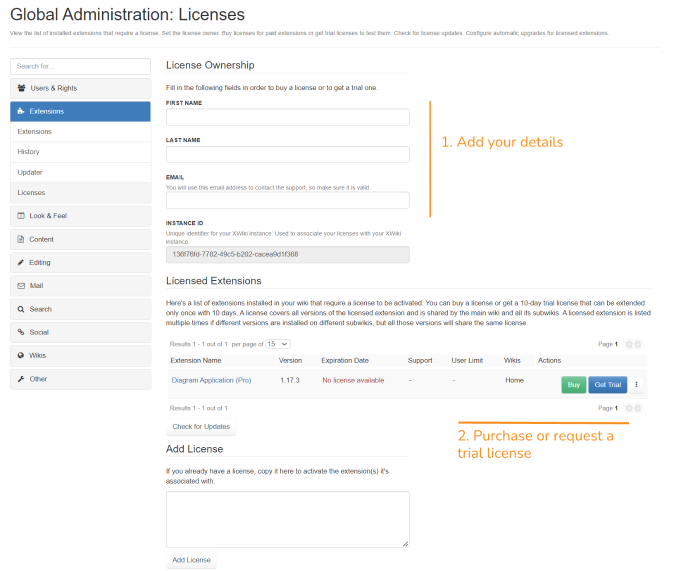Click the Look & Feel columns icon
The image size is (700, 571).
(x=21, y=216)
